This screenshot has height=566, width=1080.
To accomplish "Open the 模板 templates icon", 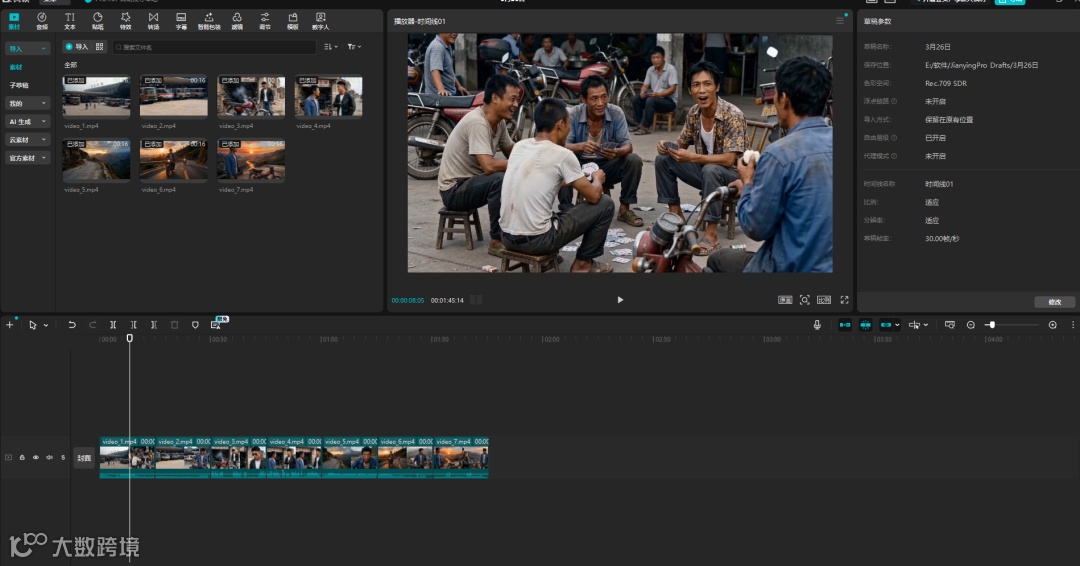I will (293, 21).
